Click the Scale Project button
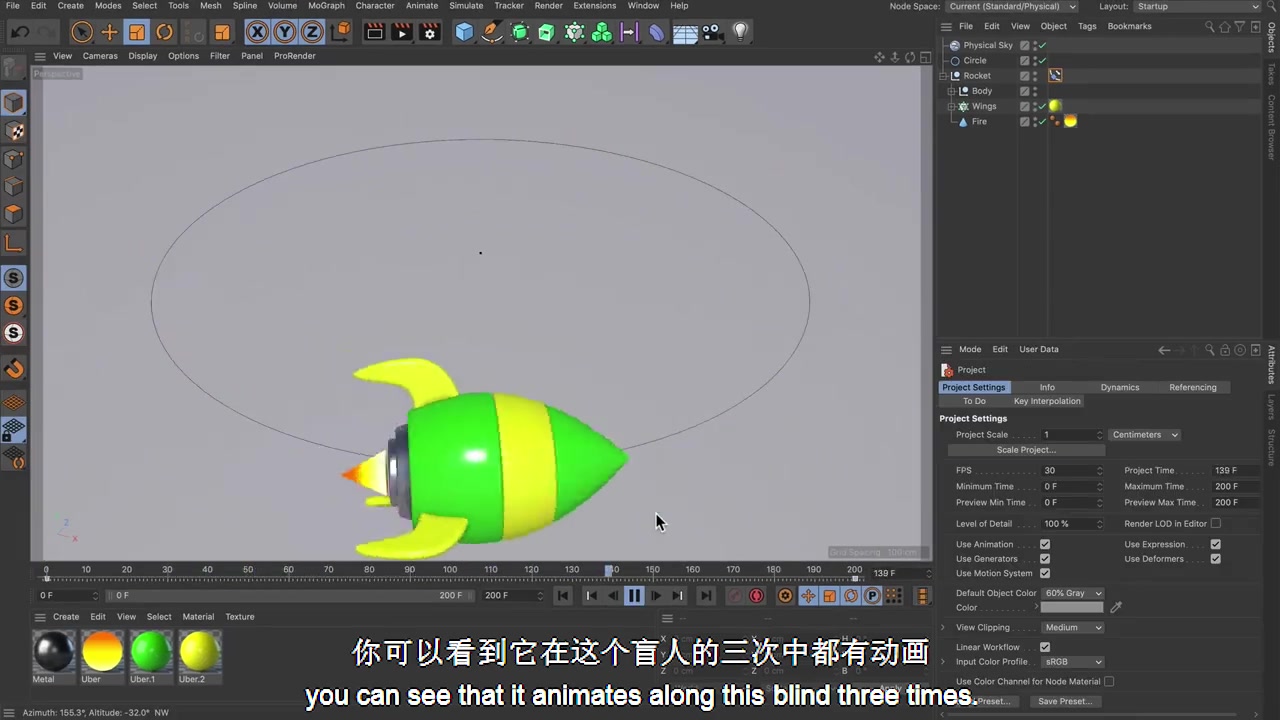The image size is (1280, 720). pyautogui.click(x=1026, y=449)
